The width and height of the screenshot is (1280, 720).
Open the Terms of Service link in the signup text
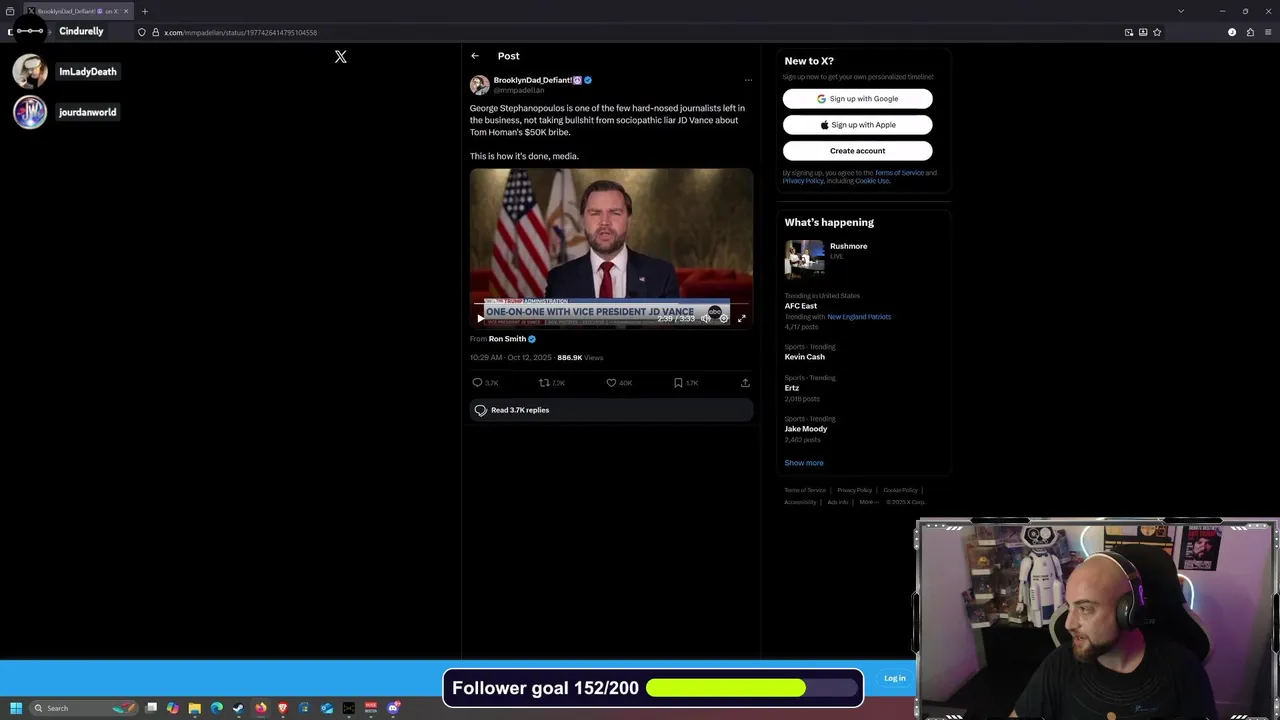point(899,173)
